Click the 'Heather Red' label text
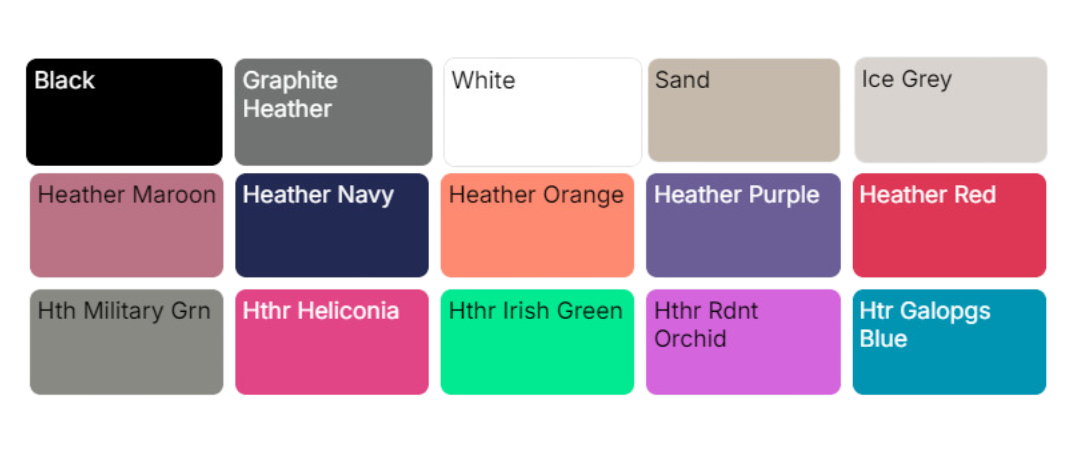The height and width of the screenshot is (456, 1075). [x=928, y=195]
